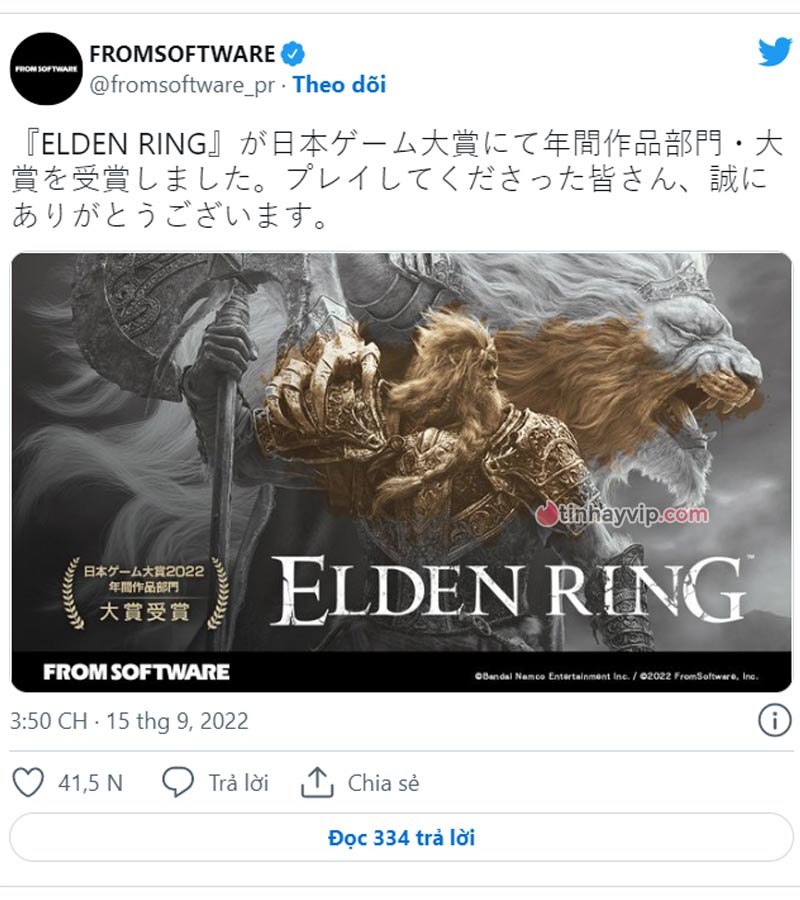Click the Chia sẻ share label

coord(383,783)
